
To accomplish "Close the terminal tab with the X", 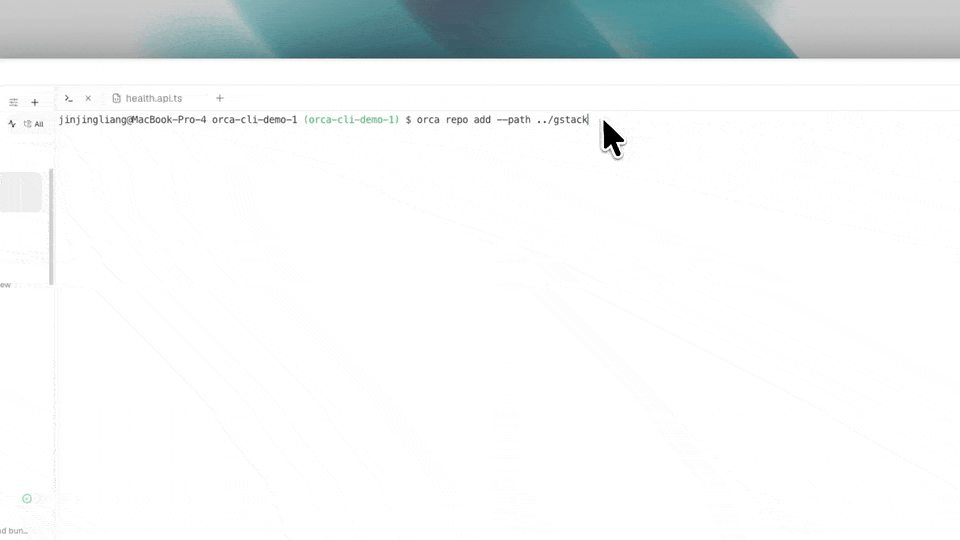I will (x=88, y=98).
